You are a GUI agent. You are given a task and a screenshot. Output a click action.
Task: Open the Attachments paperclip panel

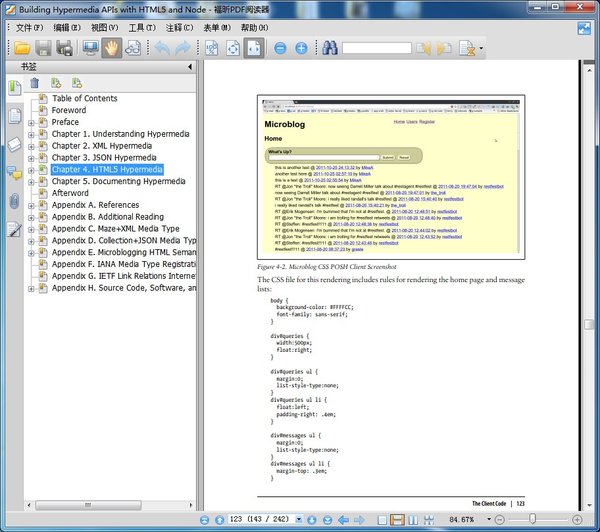point(14,201)
